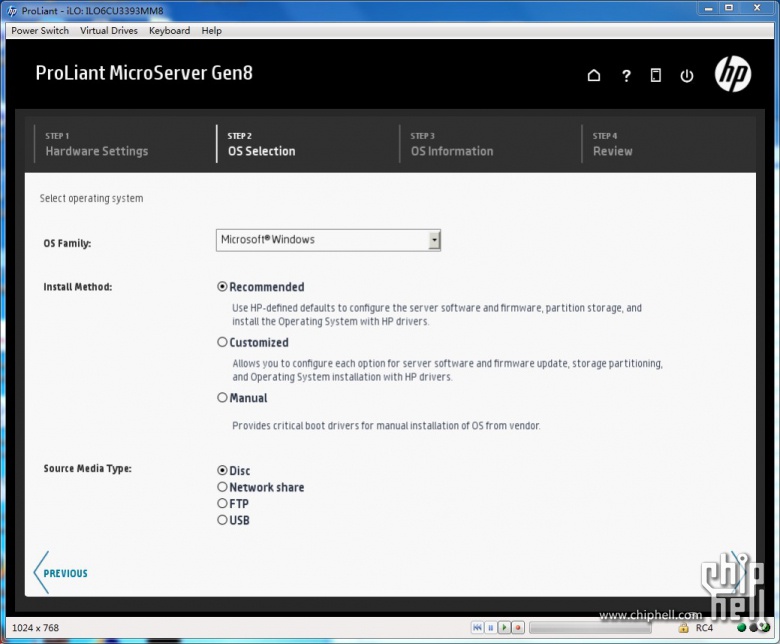The height and width of the screenshot is (644, 780).
Task: Click the 'OS Family:' label
Action: [67, 243]
